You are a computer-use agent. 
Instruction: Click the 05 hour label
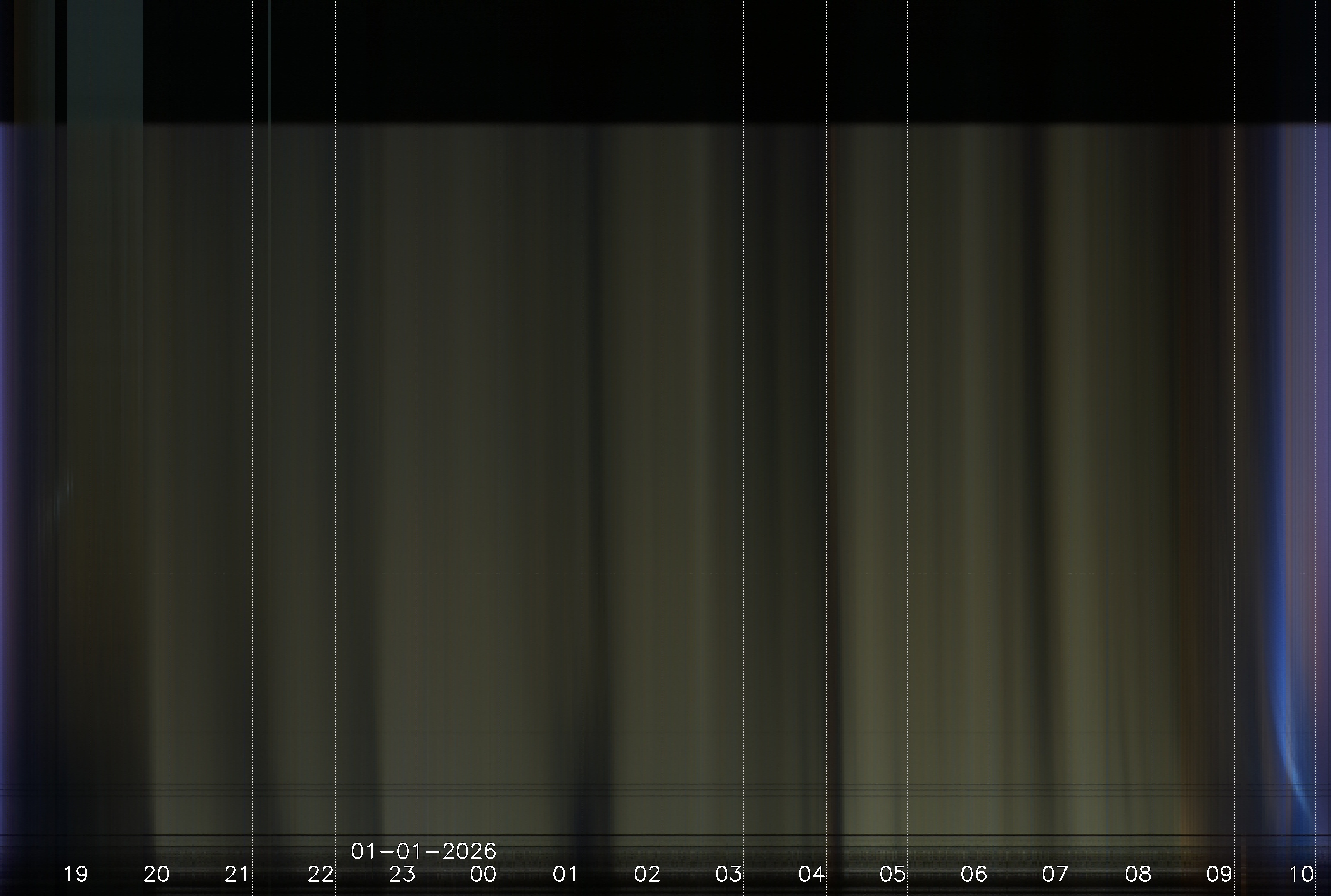pos(893,874)
